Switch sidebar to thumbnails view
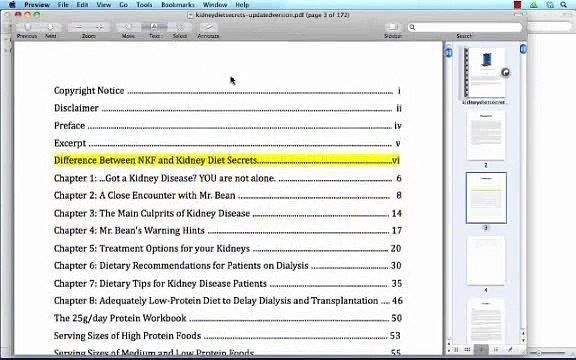The image size is (576, 360). coord(482,349)
